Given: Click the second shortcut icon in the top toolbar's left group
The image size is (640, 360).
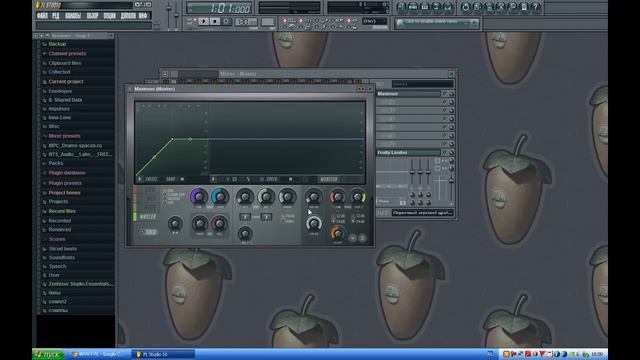Looking at the screenshot, I should pos(413,7).
